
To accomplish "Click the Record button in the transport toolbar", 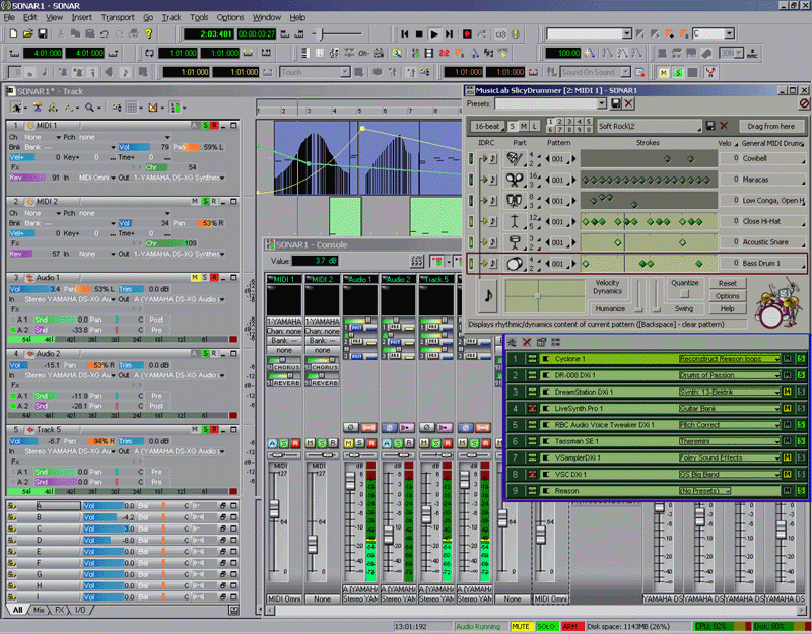I will pos(467,34).
